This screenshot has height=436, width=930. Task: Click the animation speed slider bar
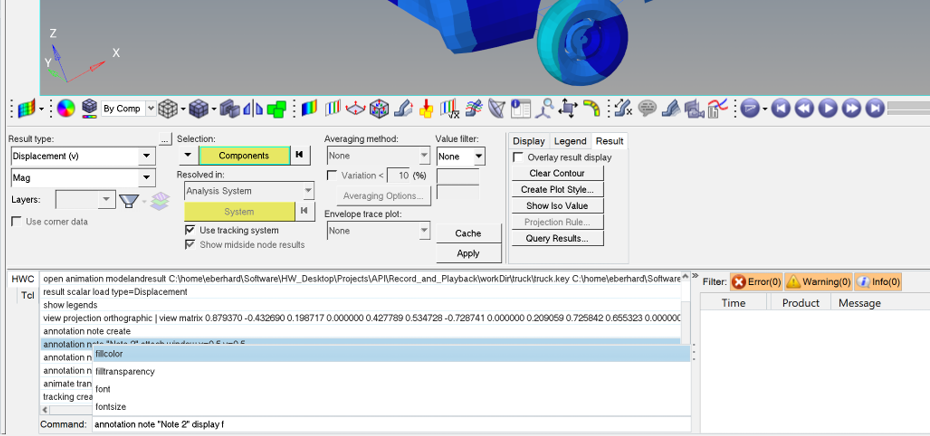coord(909,108)
